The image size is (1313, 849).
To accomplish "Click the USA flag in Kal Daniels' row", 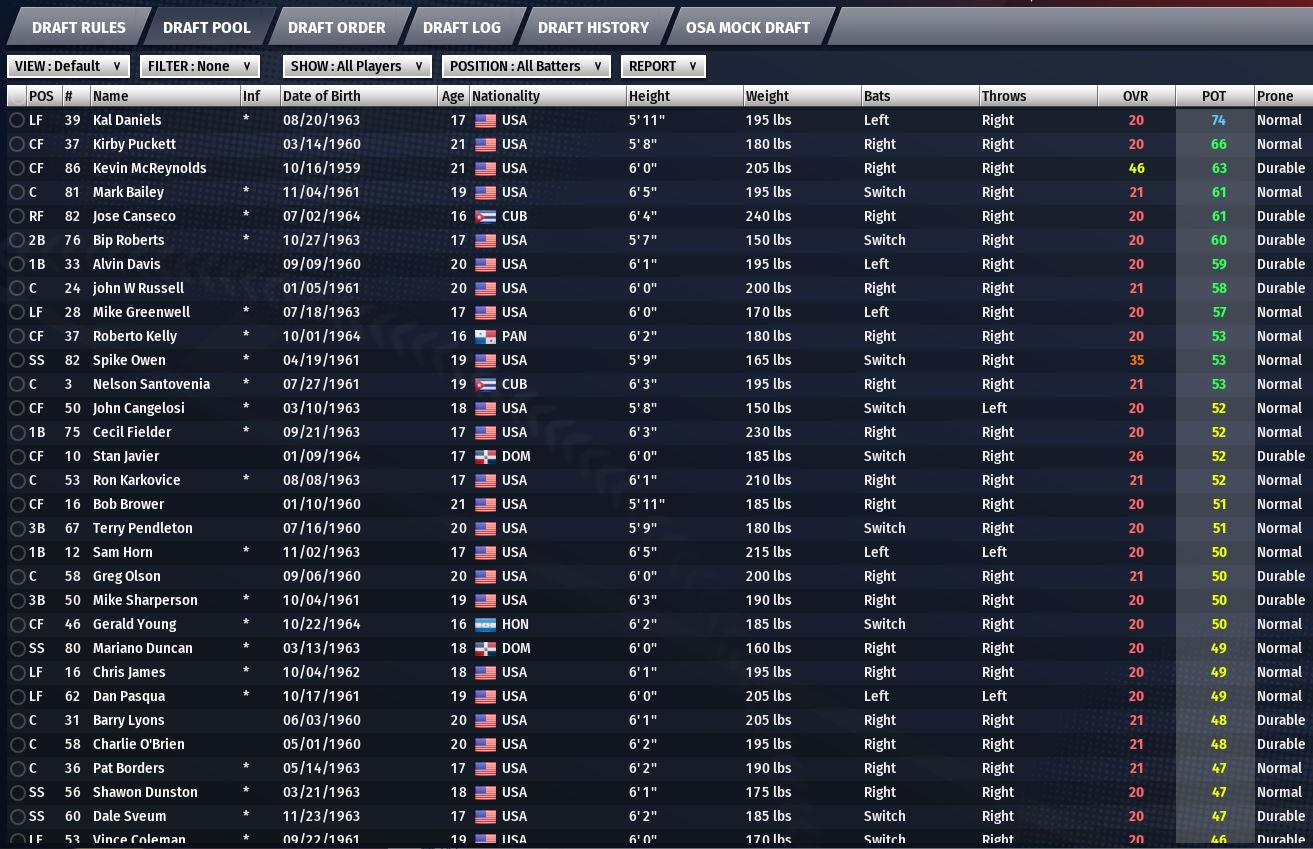I will pyautogui.click(x=485, y=120).
